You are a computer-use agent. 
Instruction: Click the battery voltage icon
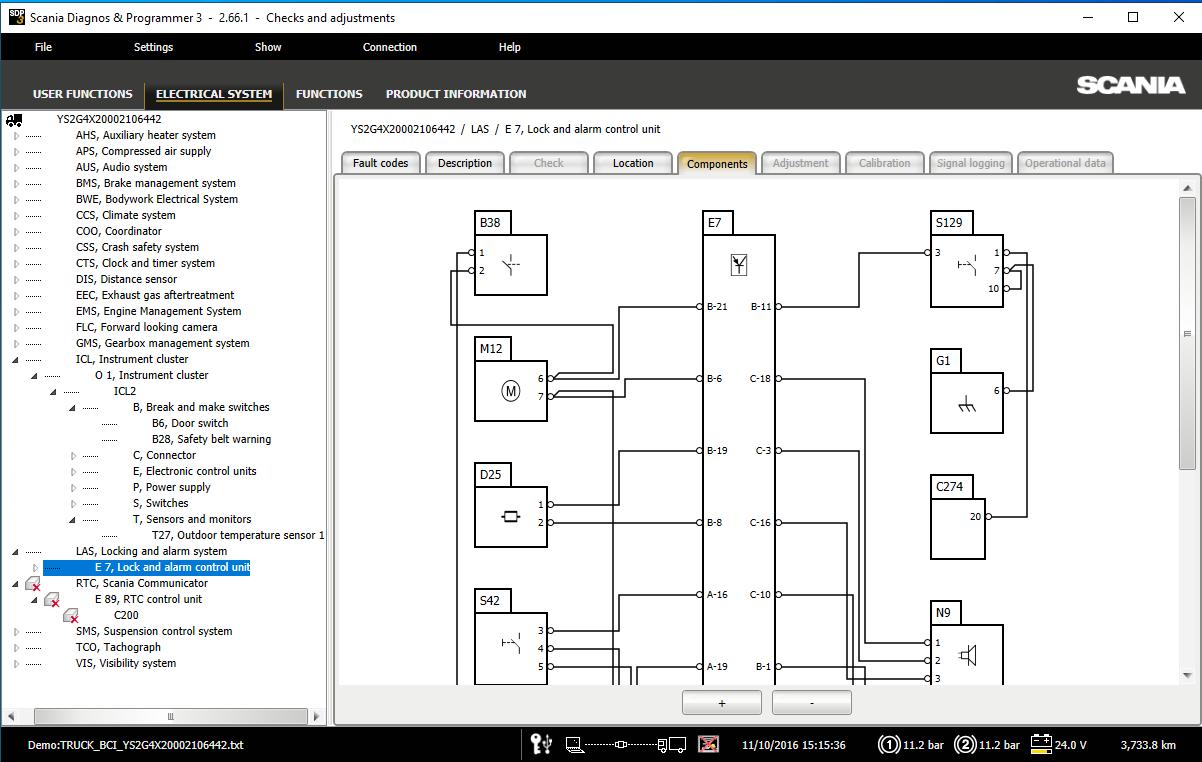[1041, 744]
